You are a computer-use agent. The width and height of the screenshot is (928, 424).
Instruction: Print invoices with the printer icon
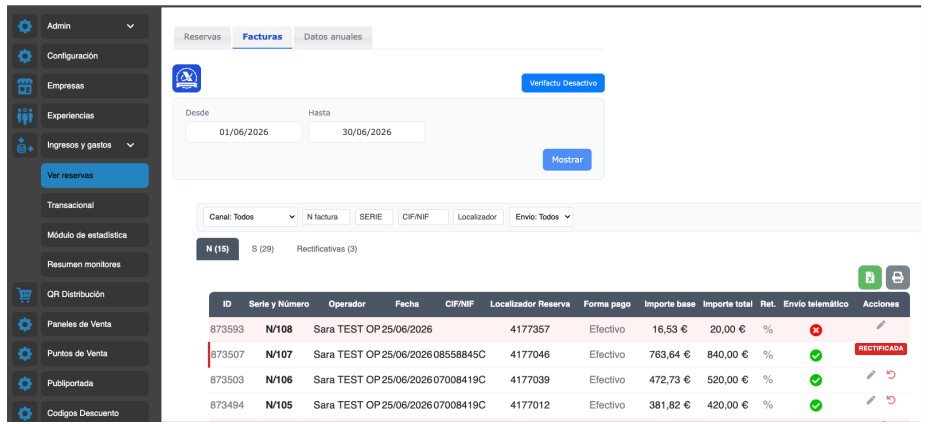coord(898,277)
